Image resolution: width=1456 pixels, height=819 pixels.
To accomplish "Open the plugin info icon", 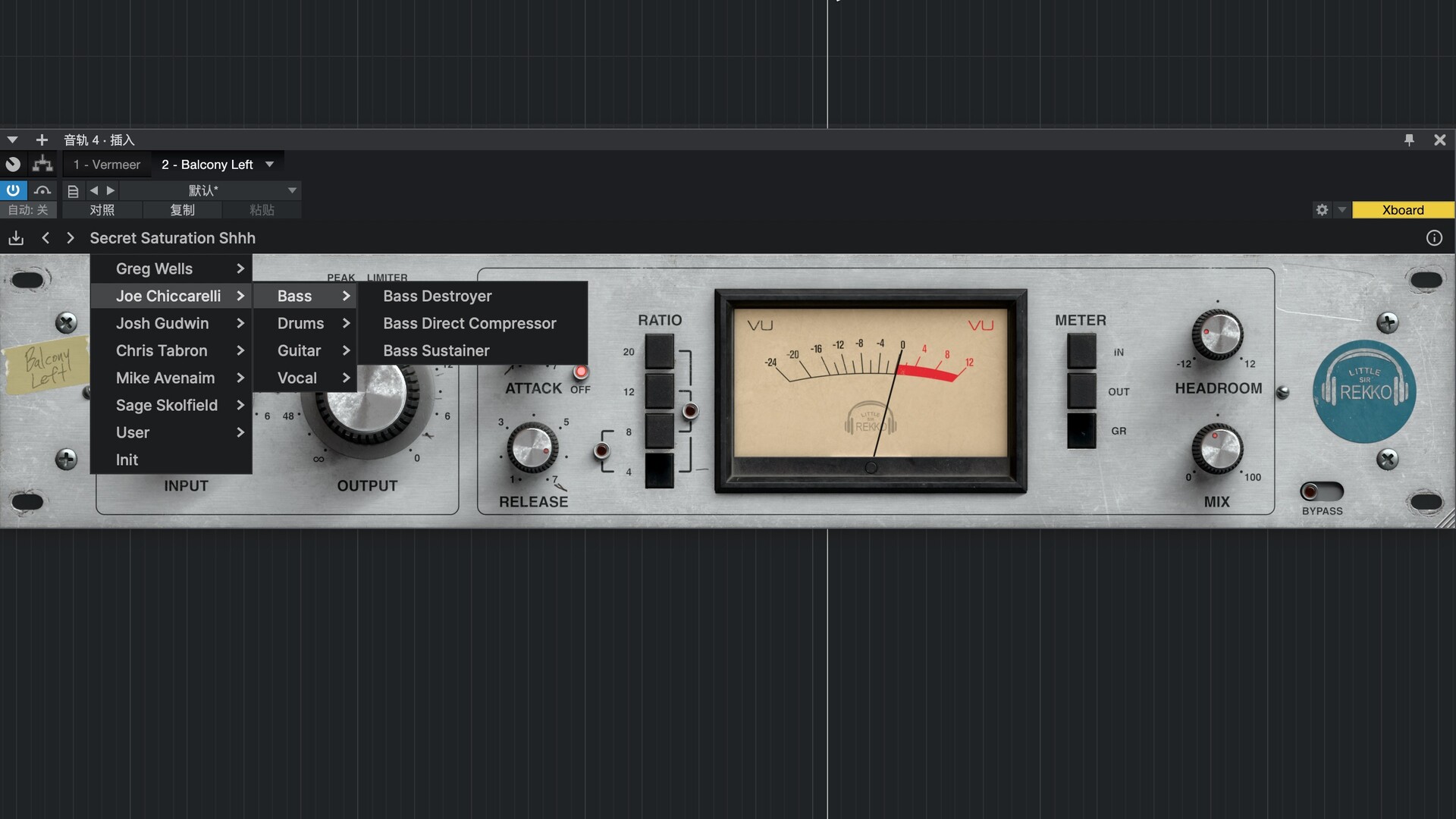I will tap(1433, 238).
